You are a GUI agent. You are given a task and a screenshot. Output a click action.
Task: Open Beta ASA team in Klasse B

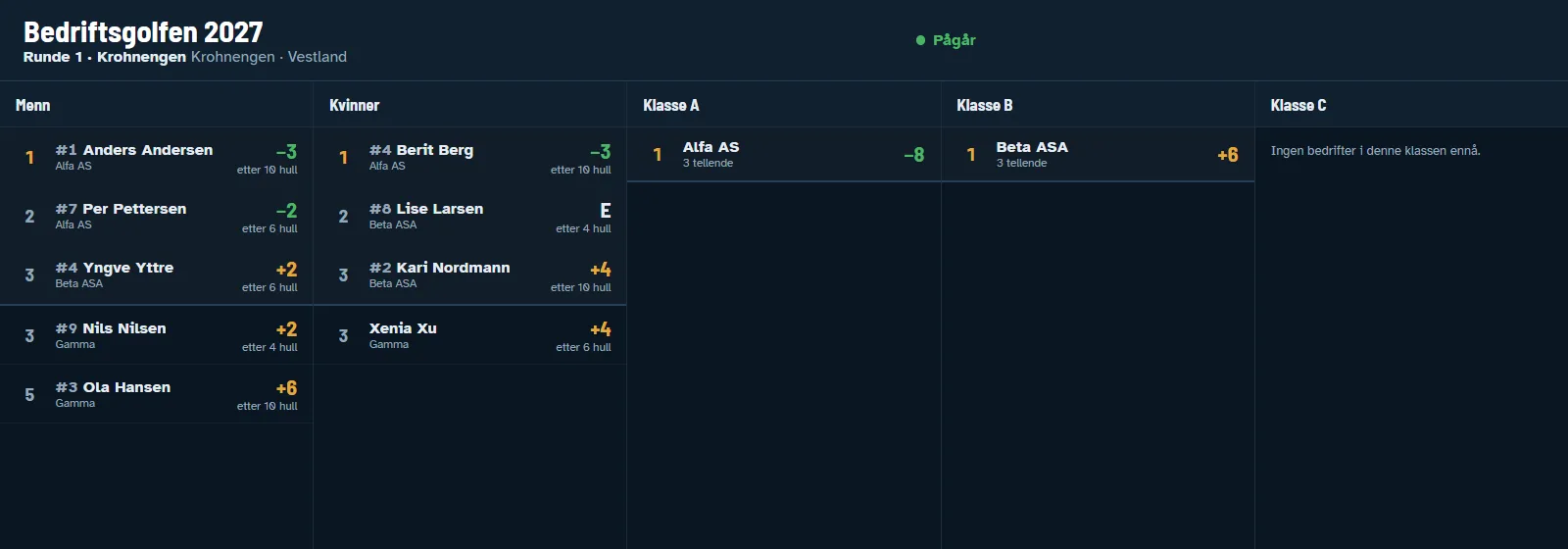1098,155
